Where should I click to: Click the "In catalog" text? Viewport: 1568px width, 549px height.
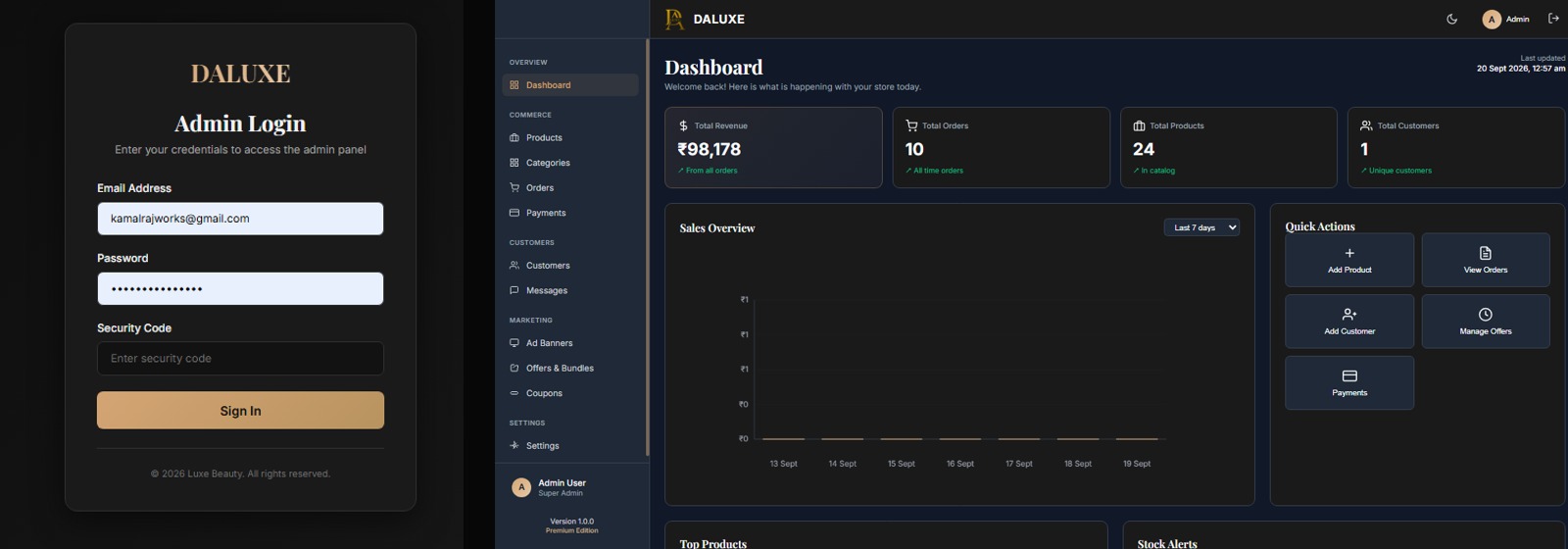[1157, 171]
